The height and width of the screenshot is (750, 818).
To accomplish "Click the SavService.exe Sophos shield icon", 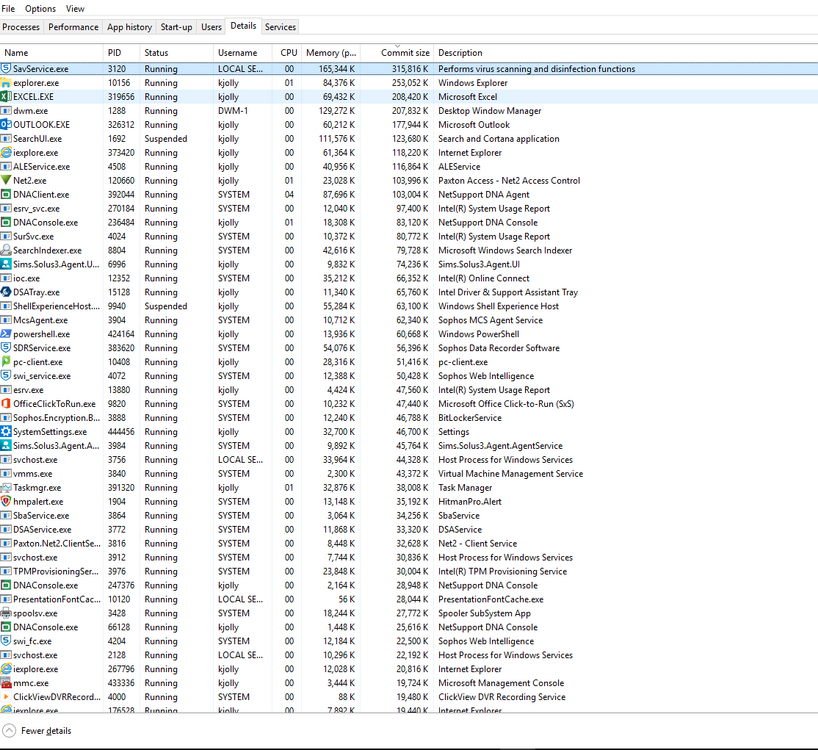I will [x=6, y=69].
